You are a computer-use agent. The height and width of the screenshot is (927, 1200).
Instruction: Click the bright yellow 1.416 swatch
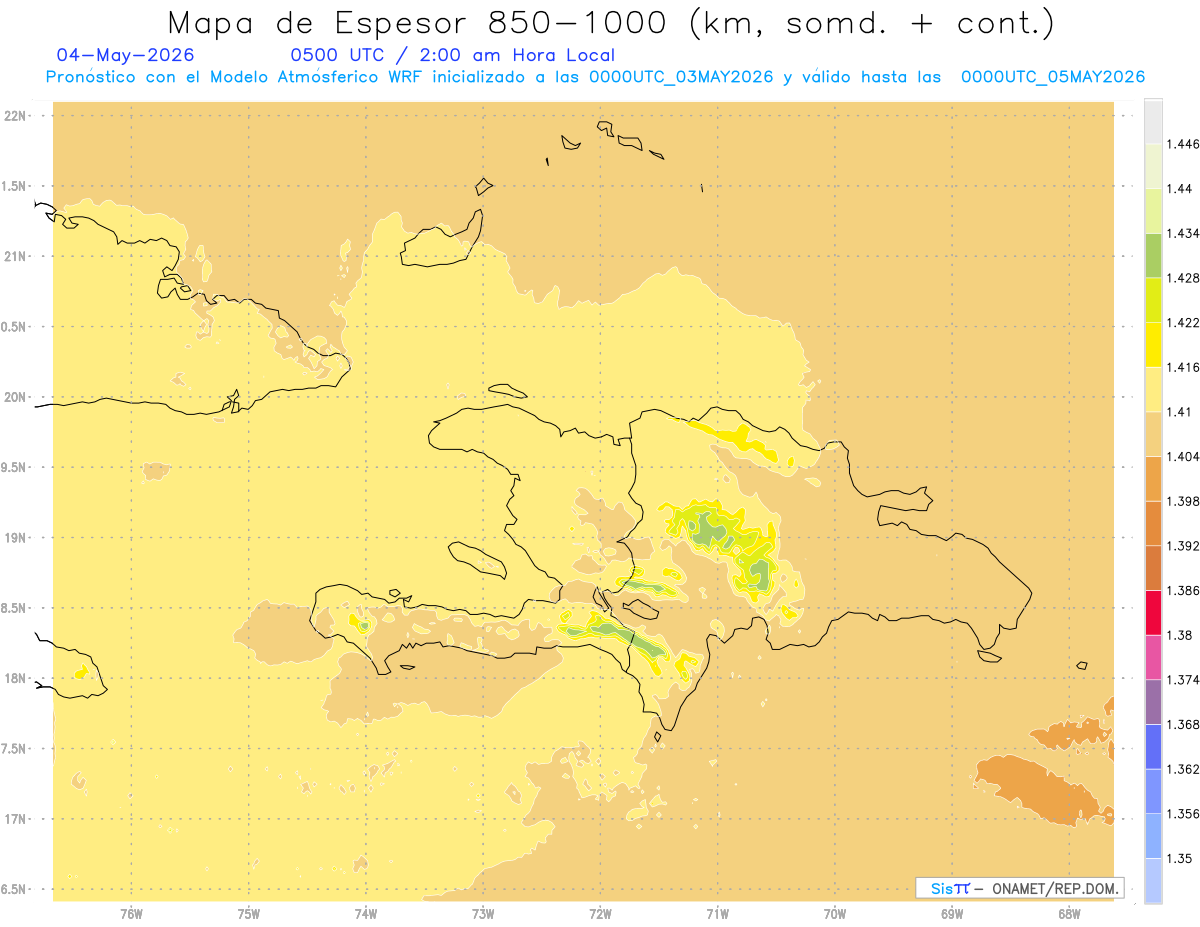point(1153,345)
